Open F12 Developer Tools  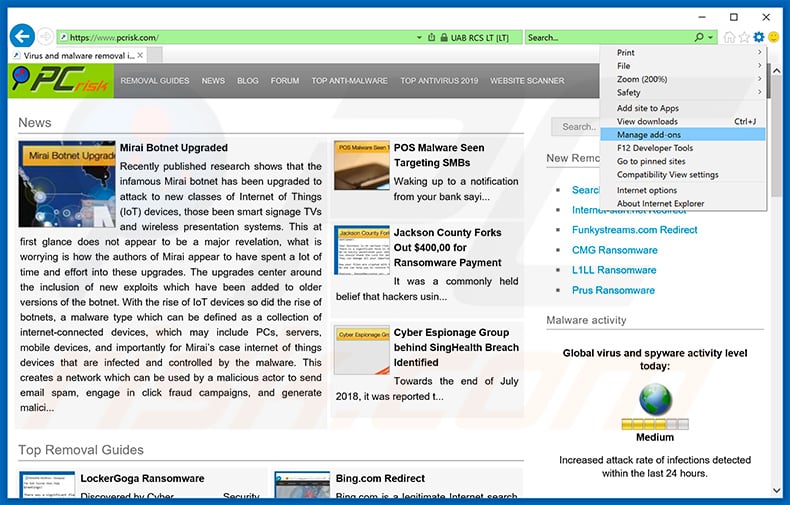[x=683, y=148]
